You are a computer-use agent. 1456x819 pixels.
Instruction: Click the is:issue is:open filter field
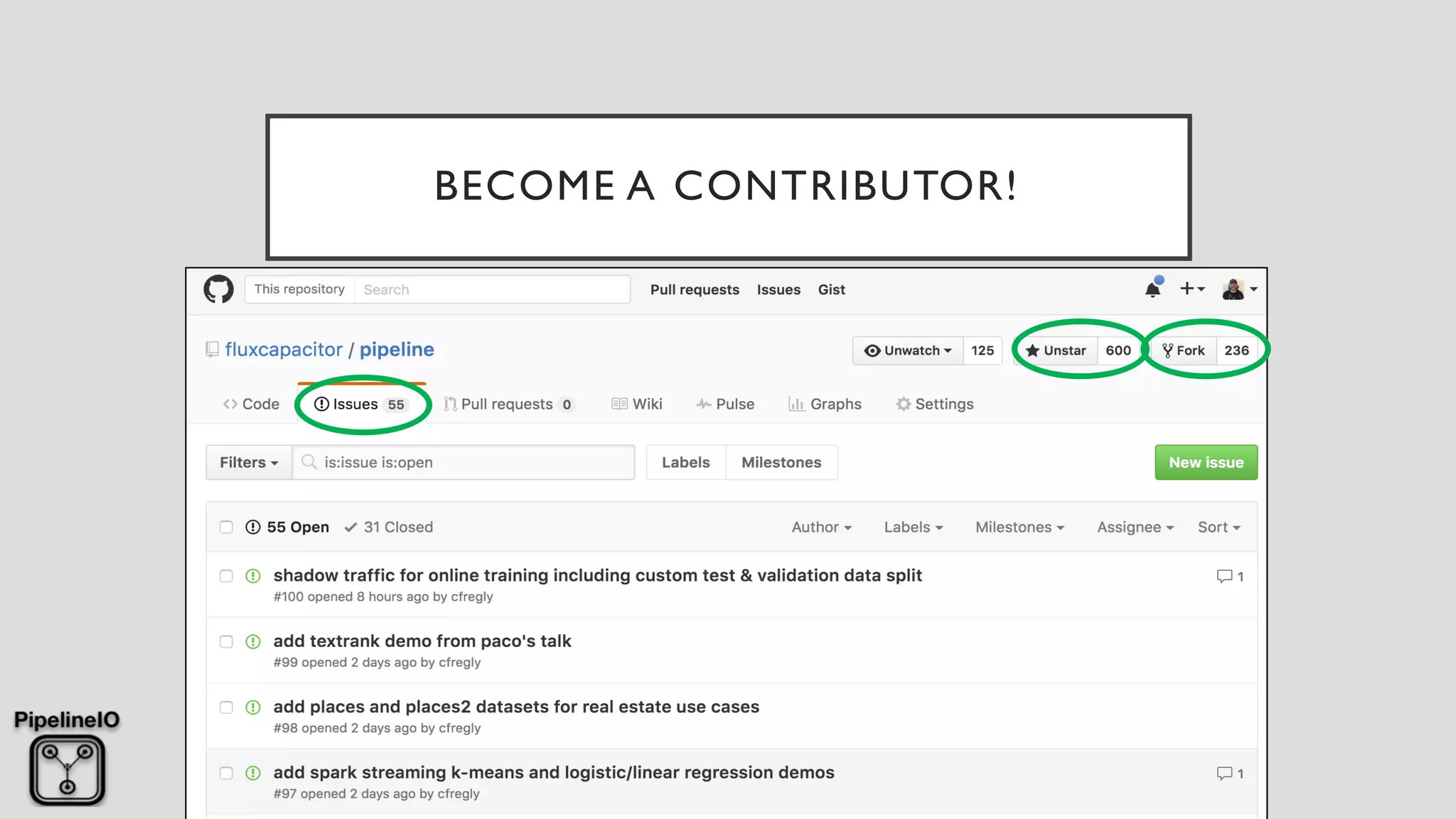(464, 462)
